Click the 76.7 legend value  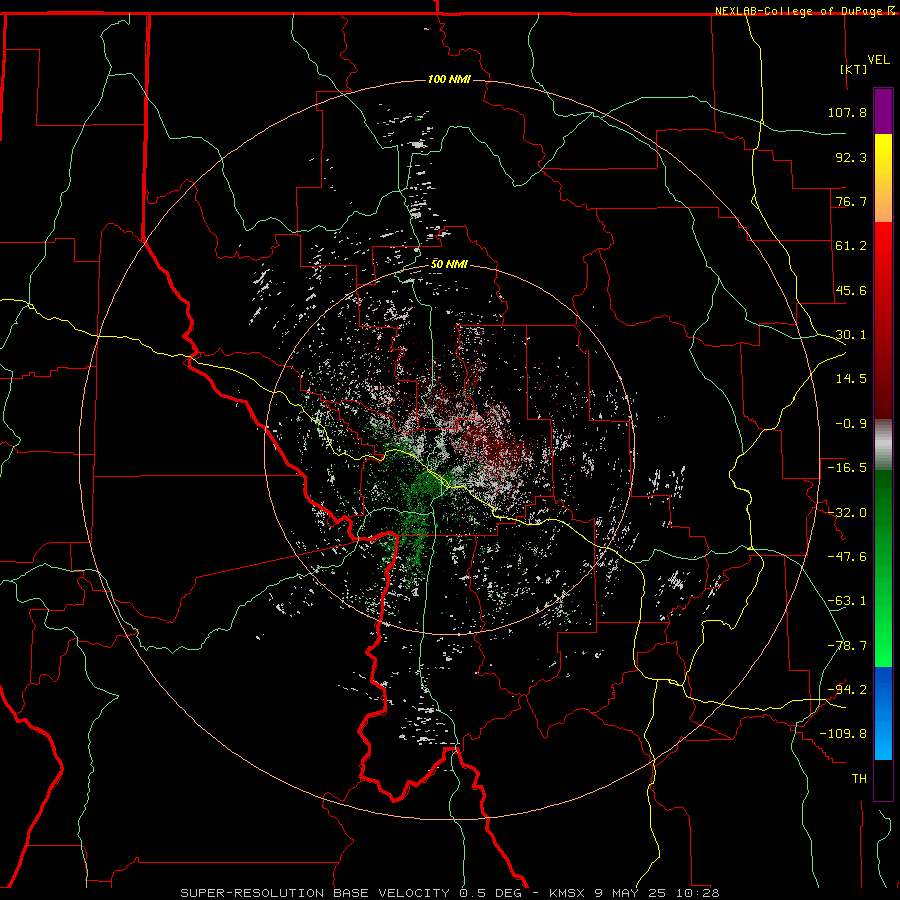tap(851, 201)
